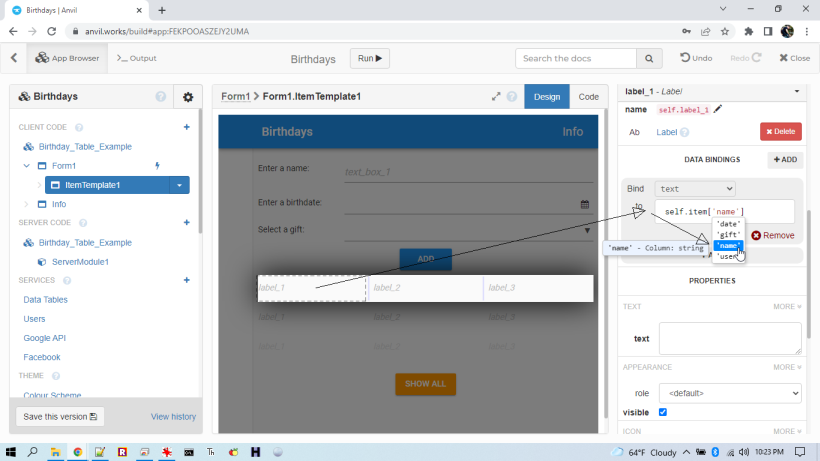This screenshot has height=461, width=820.
Task: Add a new service with plus icon
Action: click(186, 280)
